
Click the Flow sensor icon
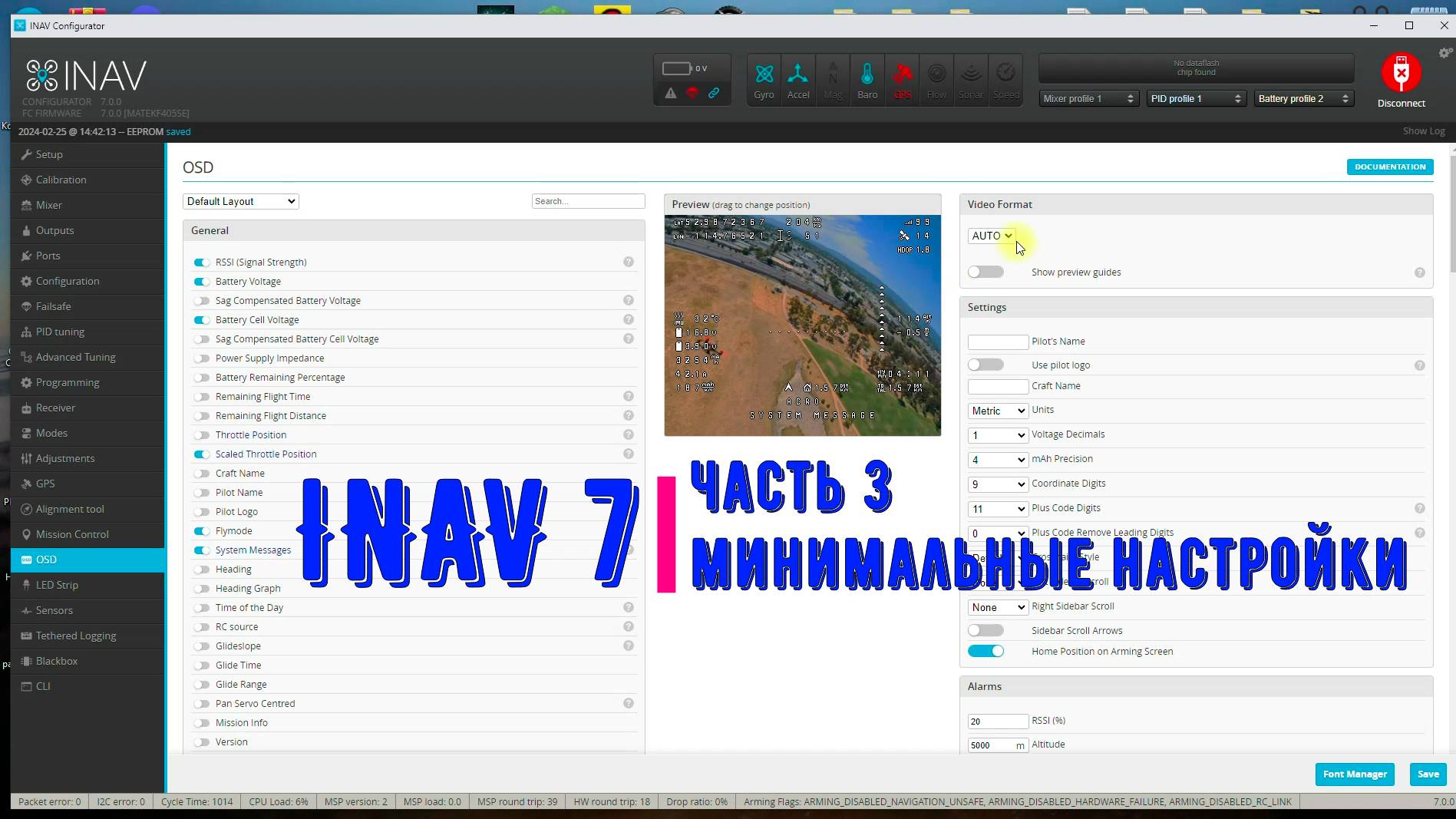tap(936, 80)
